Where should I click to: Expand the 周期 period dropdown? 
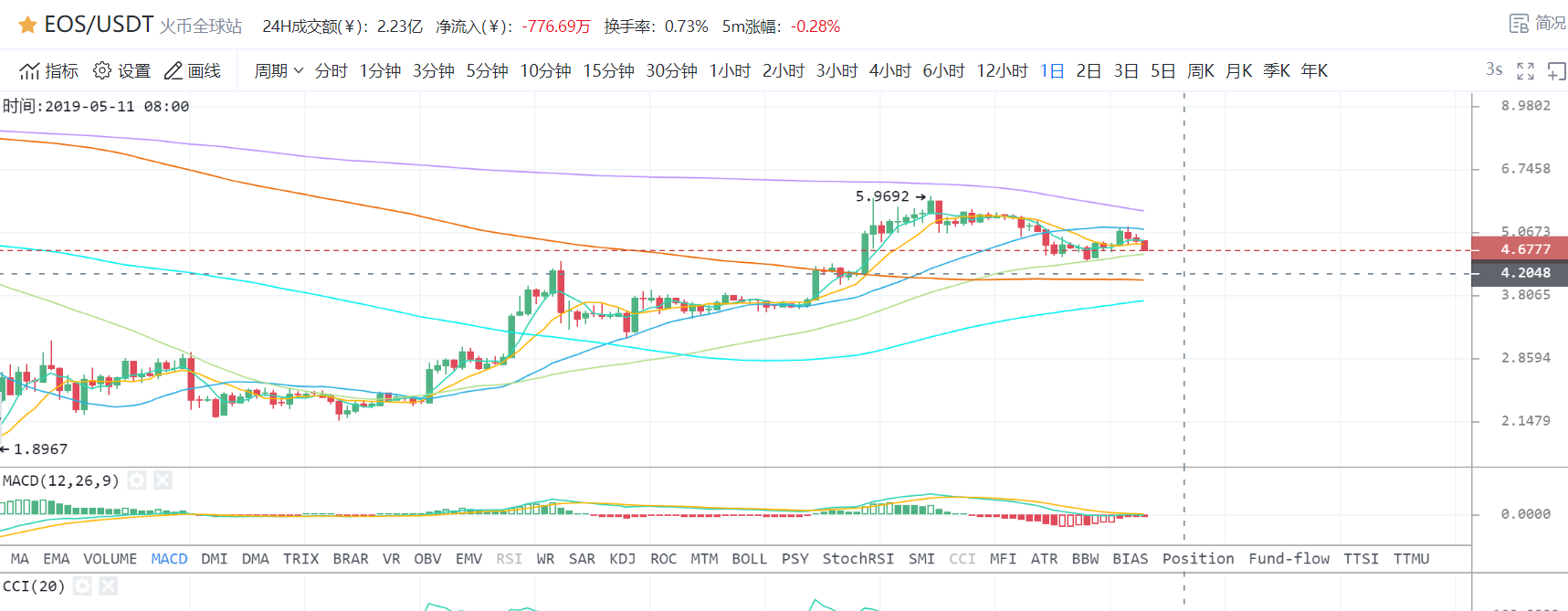tap(279, 71)
